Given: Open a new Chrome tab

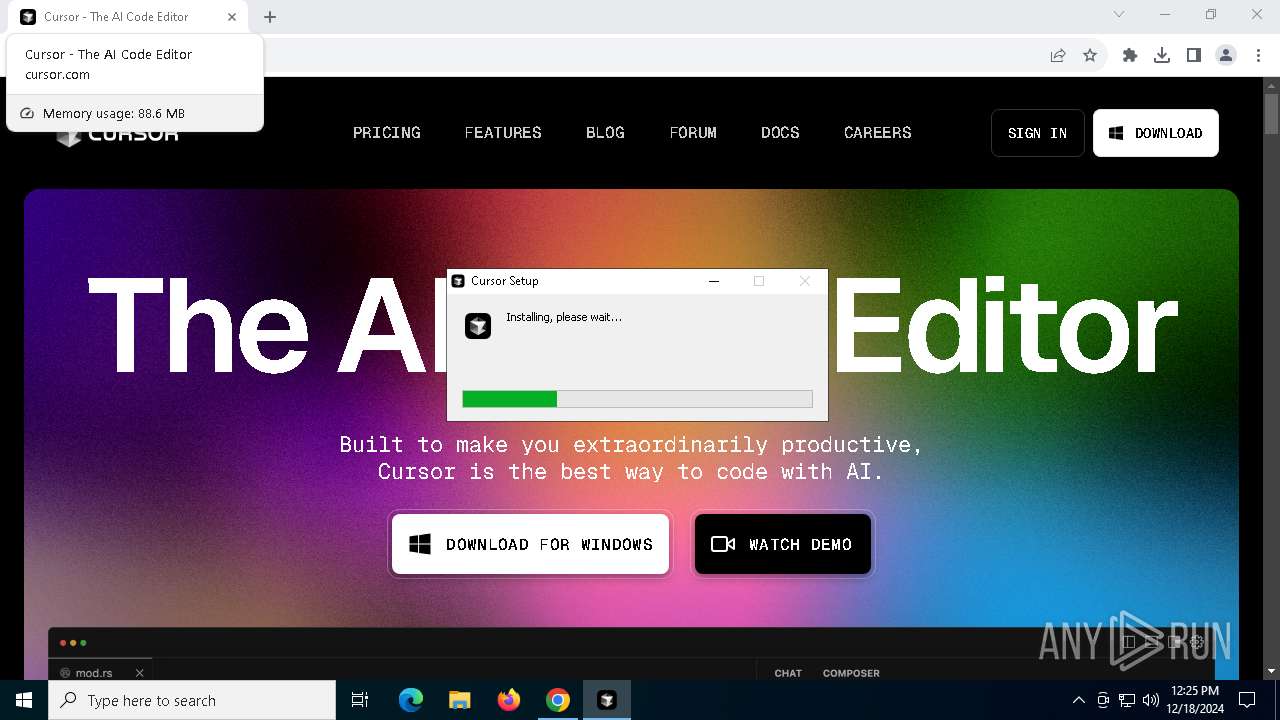Looking at the screenshot, I should 270,17.
